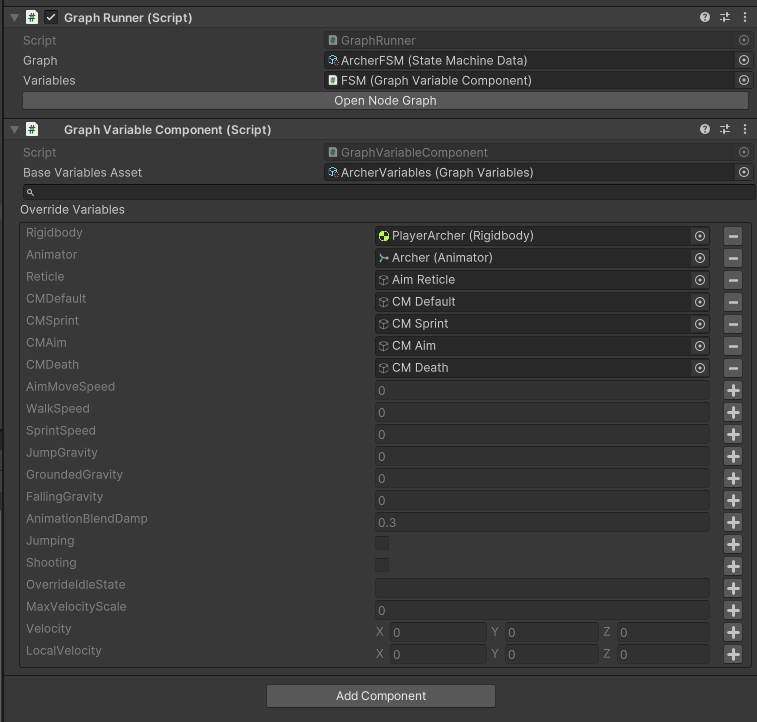This screenshot has width=757, height=722.
Task: Collapse Graph Variable Component foldout
Action: 14,129
